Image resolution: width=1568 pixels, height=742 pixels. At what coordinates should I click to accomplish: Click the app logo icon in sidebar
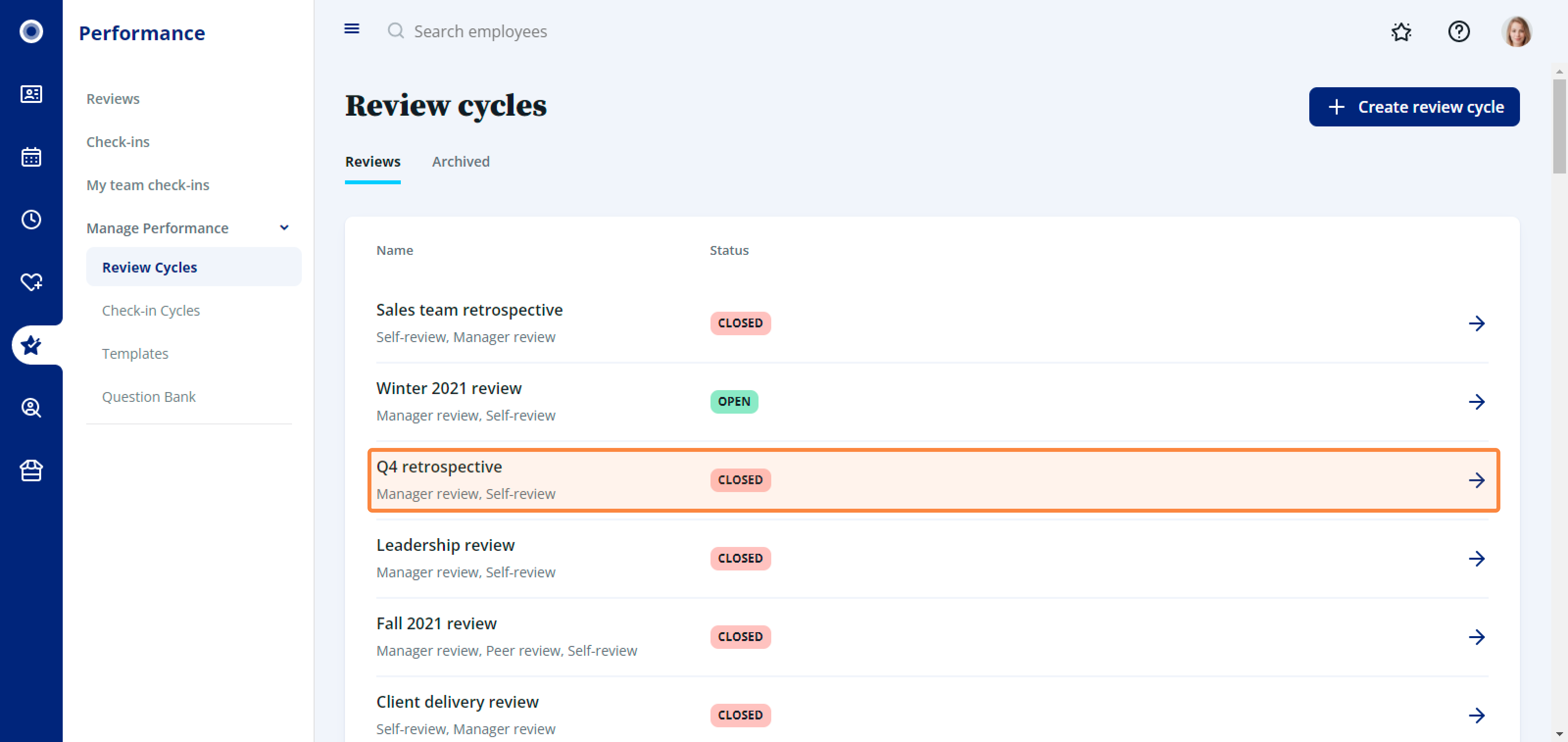[31, 31]
